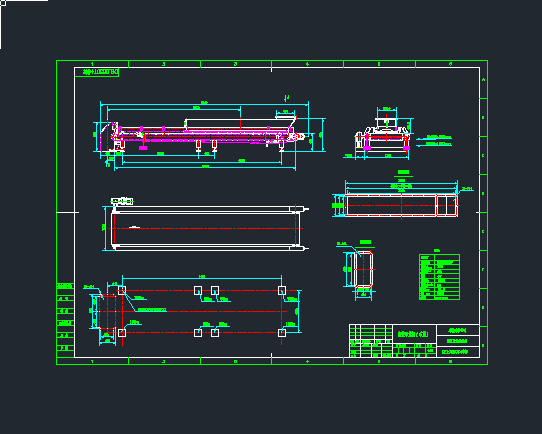Click the green boxed label at top-left of frame
The image size is (542, 434).
(97, 72)
